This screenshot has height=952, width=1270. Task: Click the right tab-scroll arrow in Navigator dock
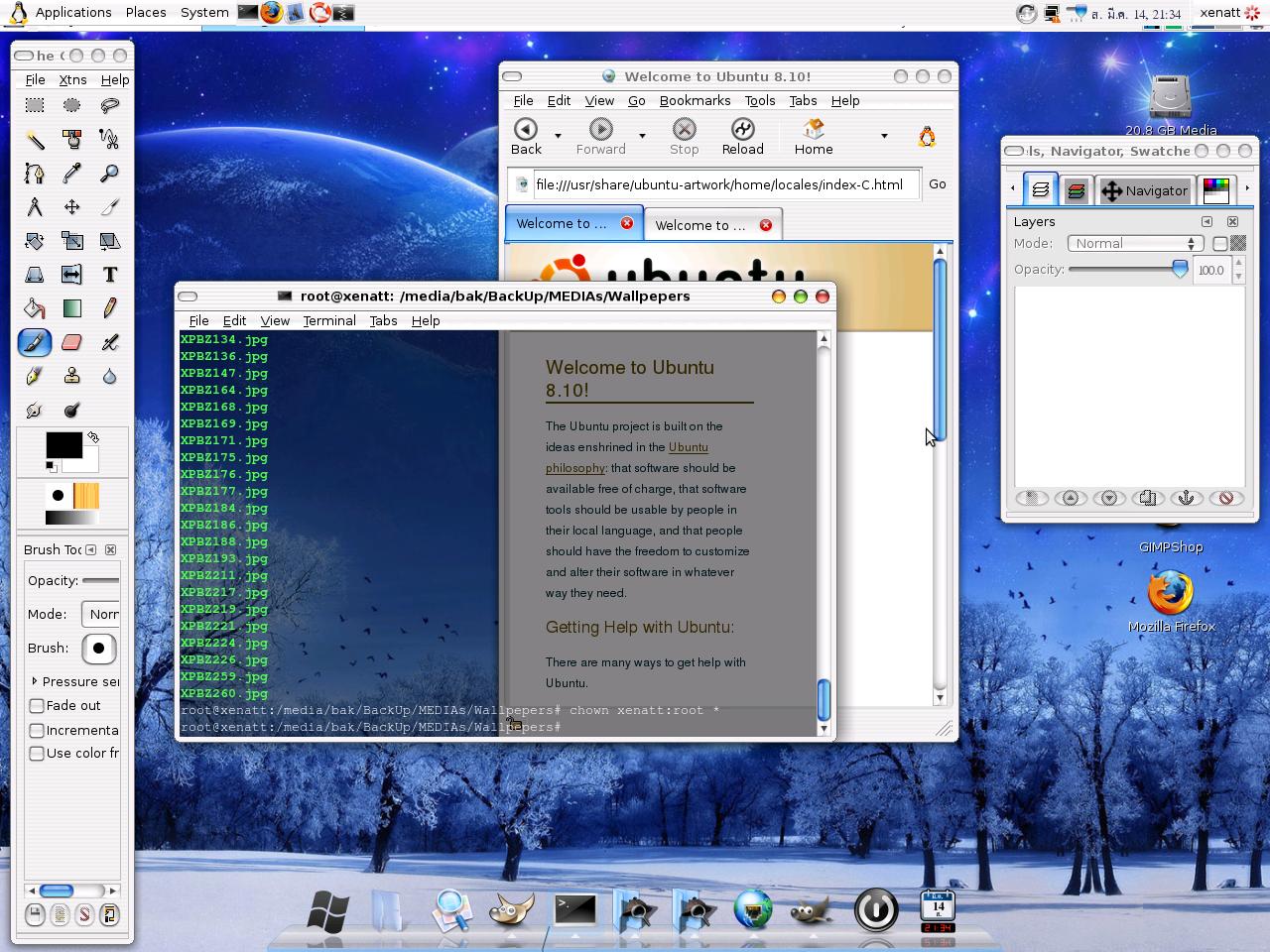pos(1247,187)
